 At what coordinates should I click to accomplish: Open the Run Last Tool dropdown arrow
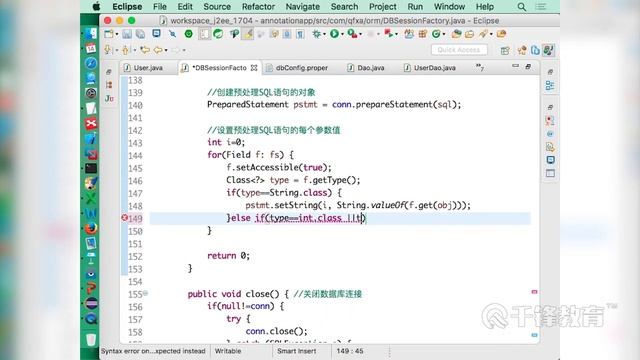point(360,34)
